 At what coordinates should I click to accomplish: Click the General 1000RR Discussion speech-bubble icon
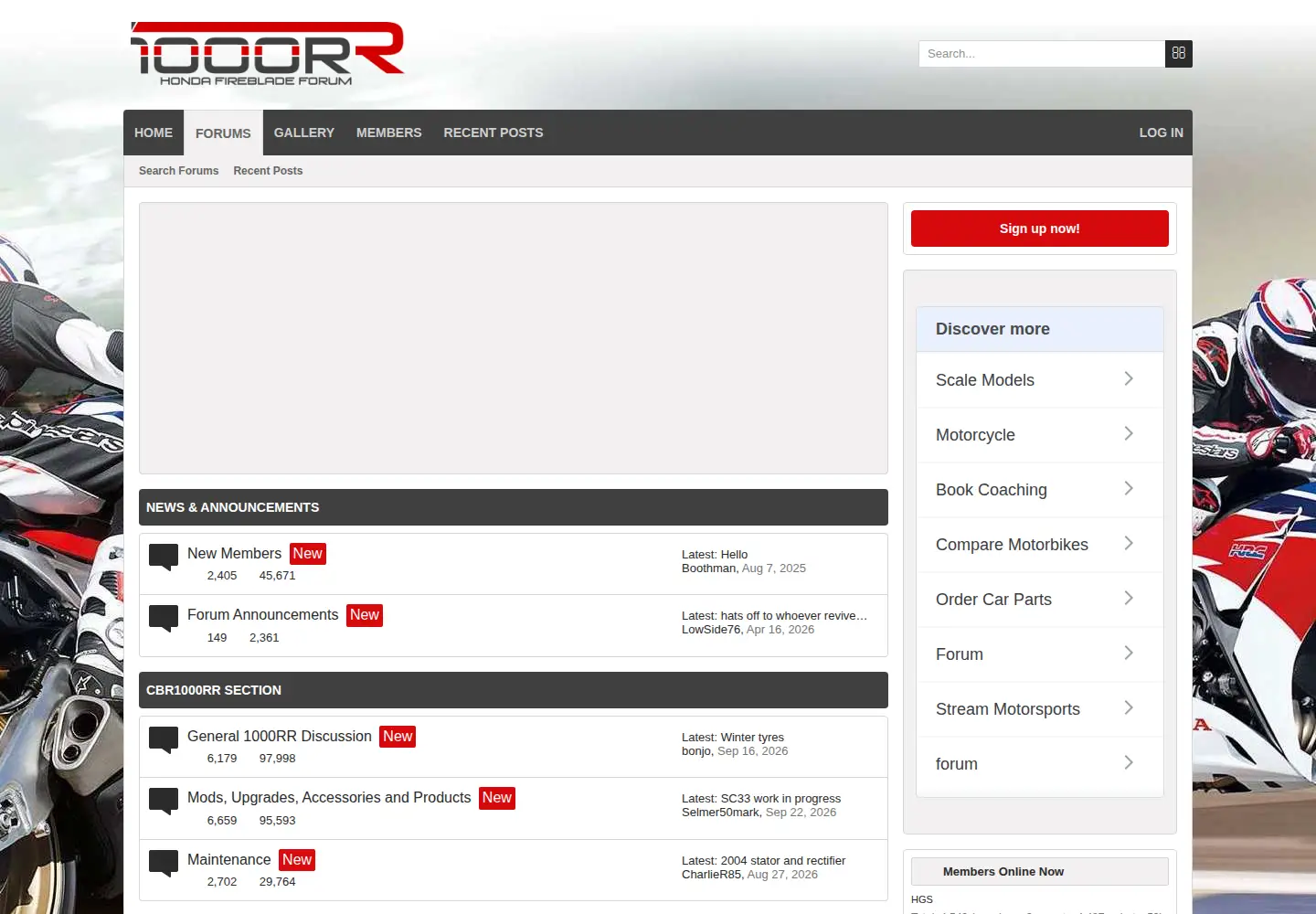click(164, 740)
